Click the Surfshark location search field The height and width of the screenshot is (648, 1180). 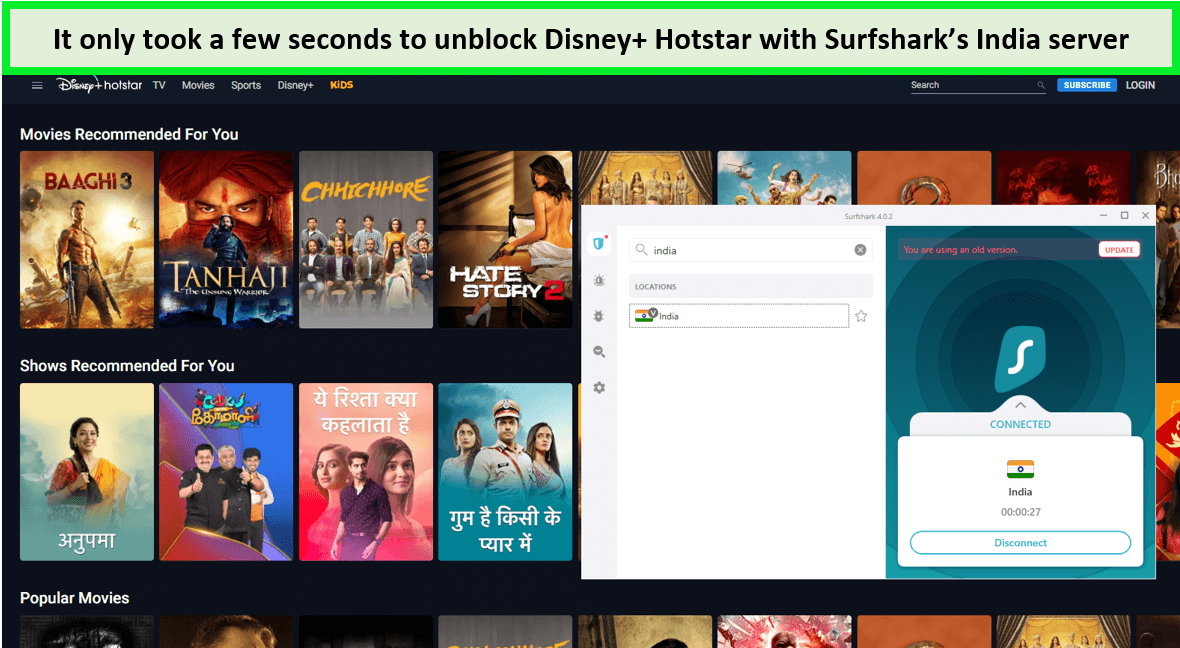point(750,250)
